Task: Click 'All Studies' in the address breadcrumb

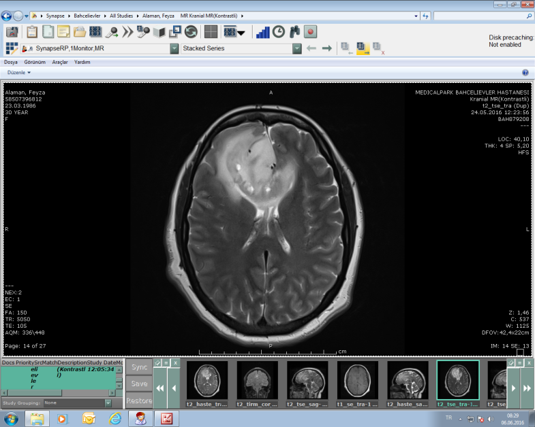Action: pyautogui.click(x=121, y=16)
